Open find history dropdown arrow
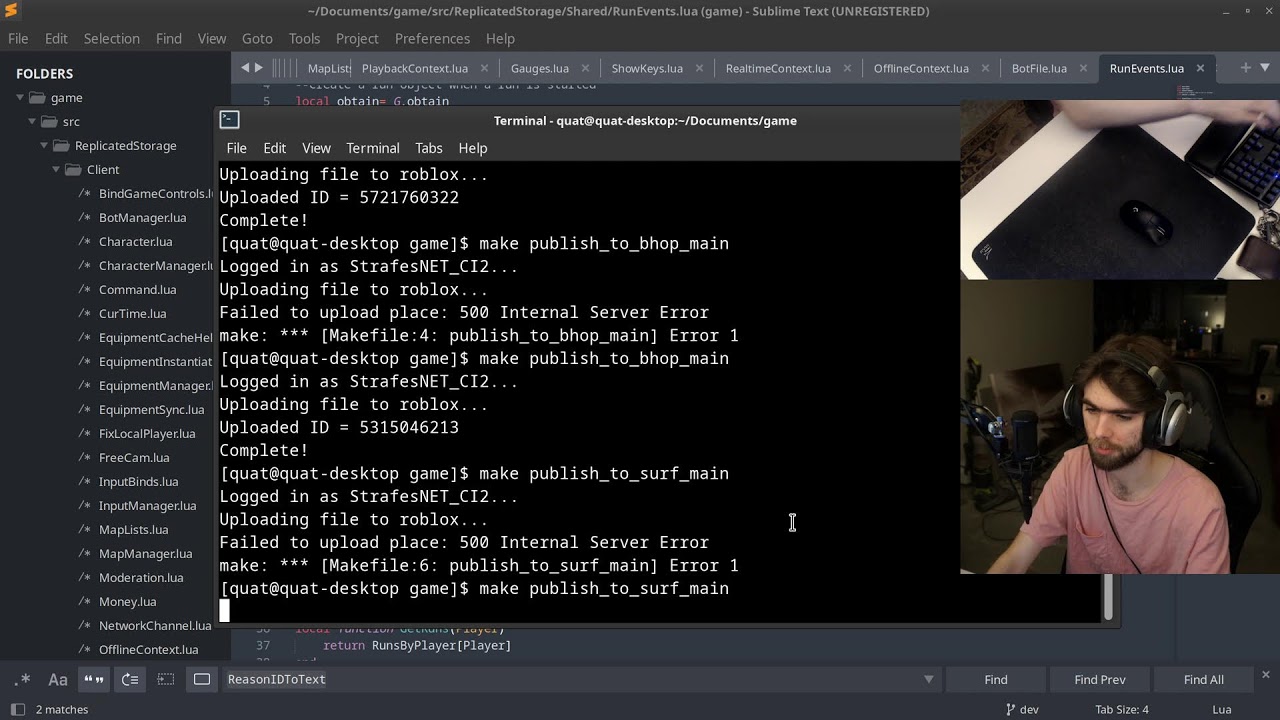The width and height of the screenshot is (1280, 720). (928, 680)
